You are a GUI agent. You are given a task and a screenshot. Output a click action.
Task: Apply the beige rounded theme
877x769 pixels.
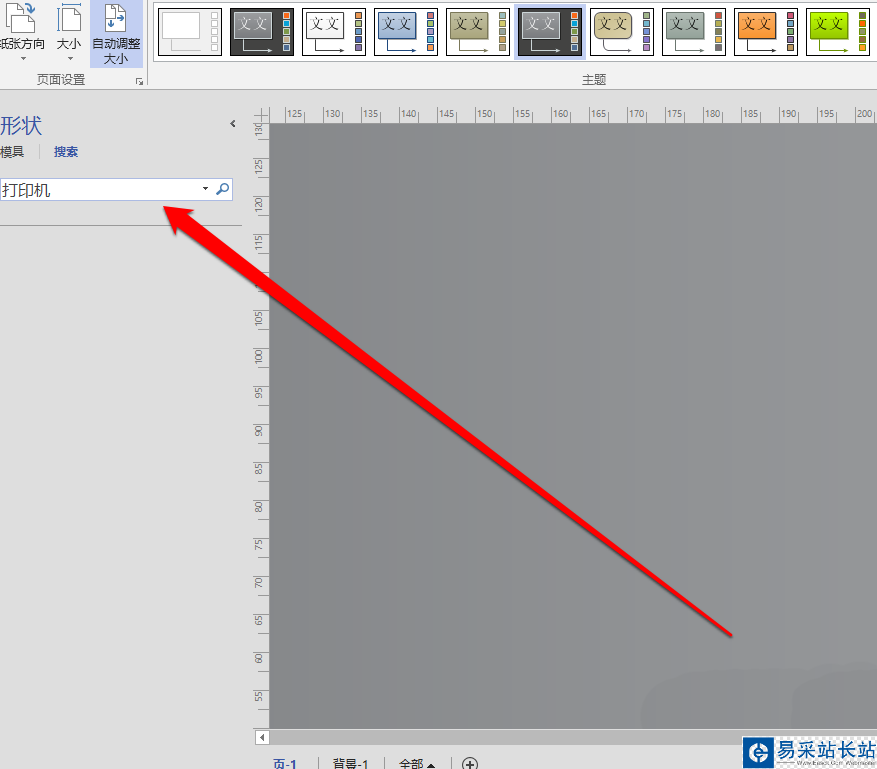622,32
